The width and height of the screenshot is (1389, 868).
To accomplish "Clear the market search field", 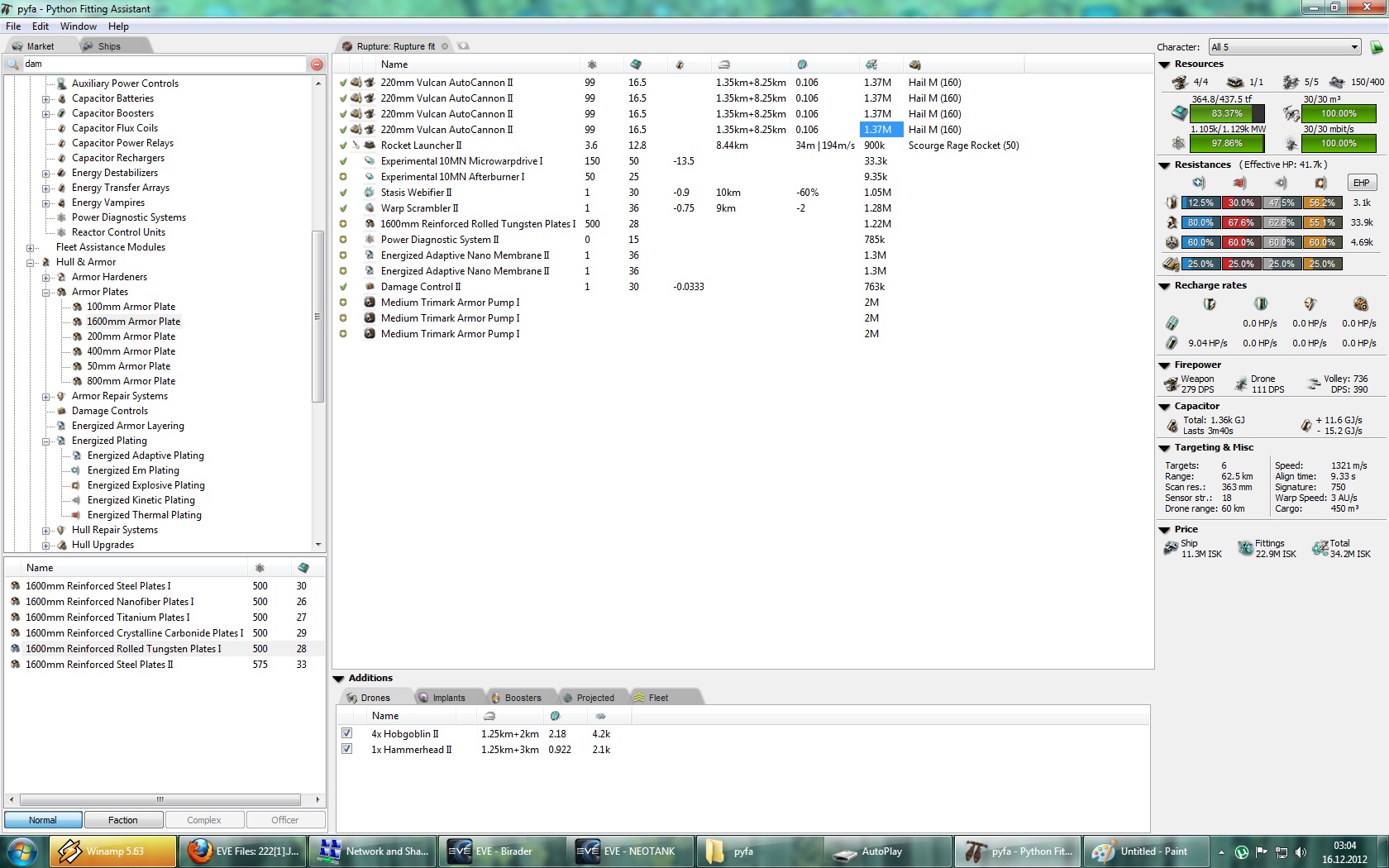I will click(x=317, y=64).
